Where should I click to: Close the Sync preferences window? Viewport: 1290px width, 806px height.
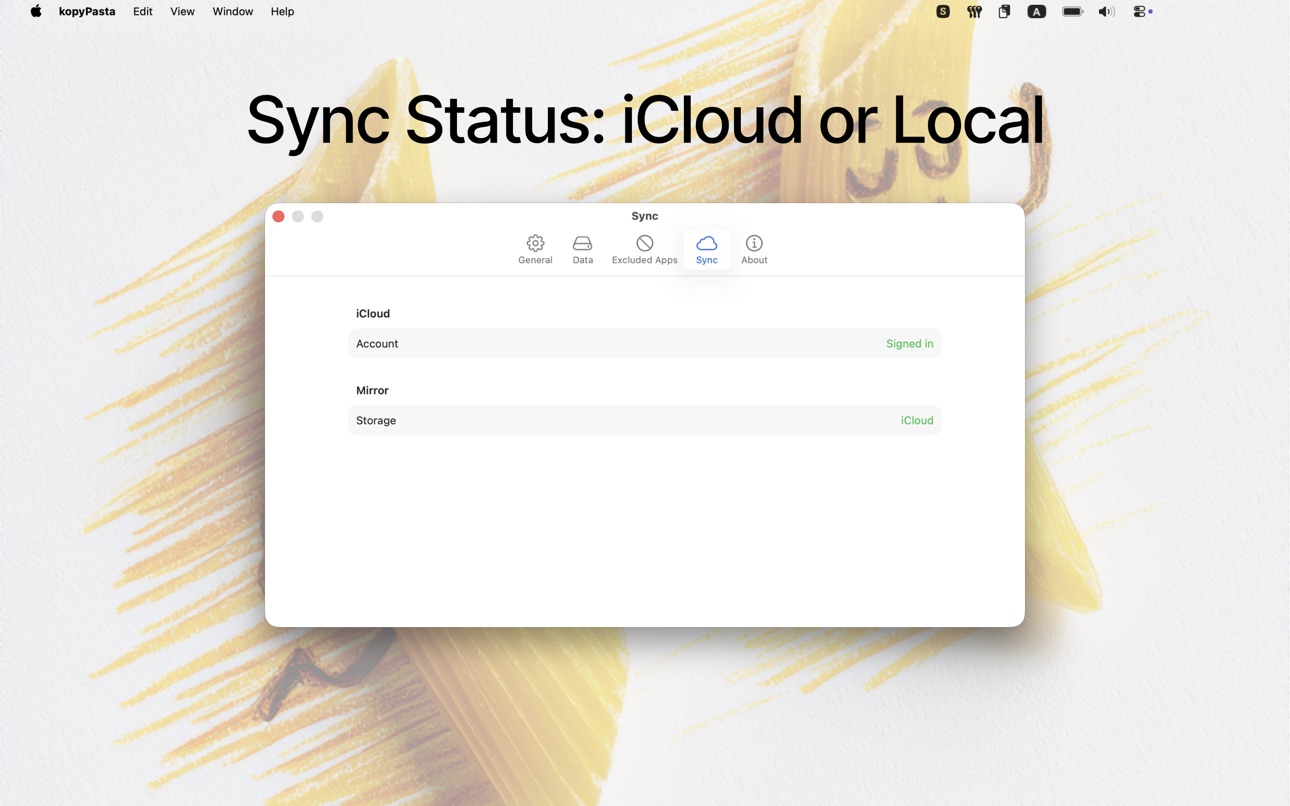(x=279, y=216)
